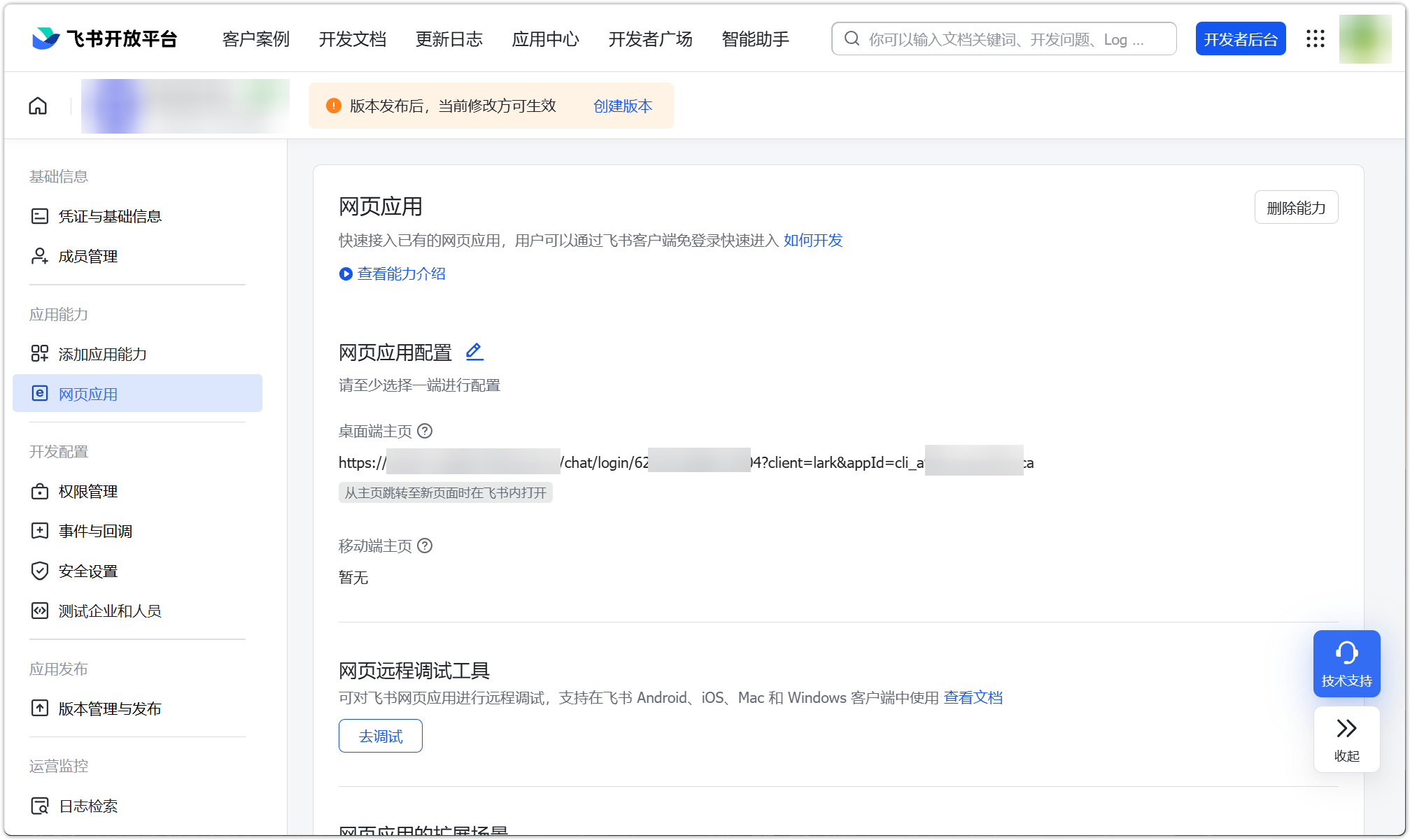Select 事件与回调 in the sidebar
This screenshot has height=840, width=1410.
tap(96, 531)
